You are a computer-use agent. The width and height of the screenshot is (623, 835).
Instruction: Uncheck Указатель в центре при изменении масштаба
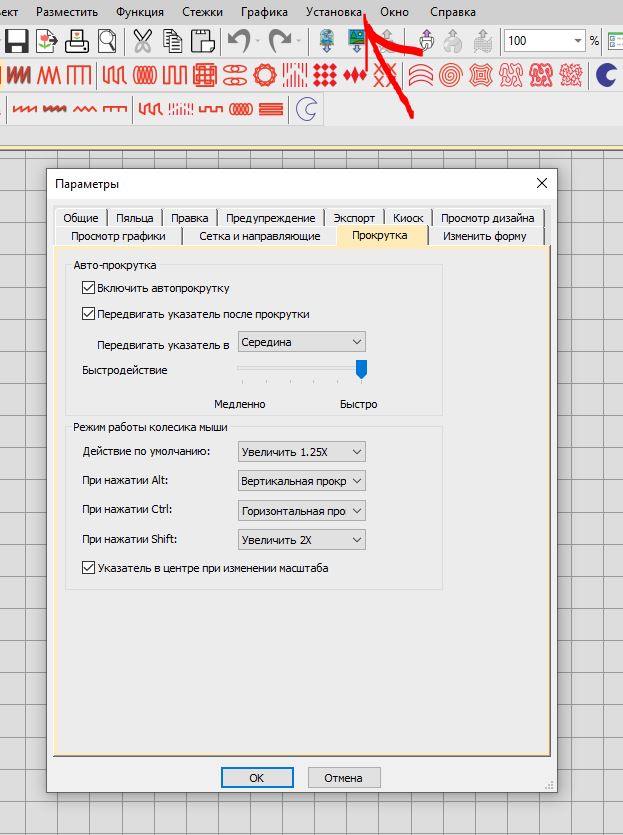coord(88,568)
